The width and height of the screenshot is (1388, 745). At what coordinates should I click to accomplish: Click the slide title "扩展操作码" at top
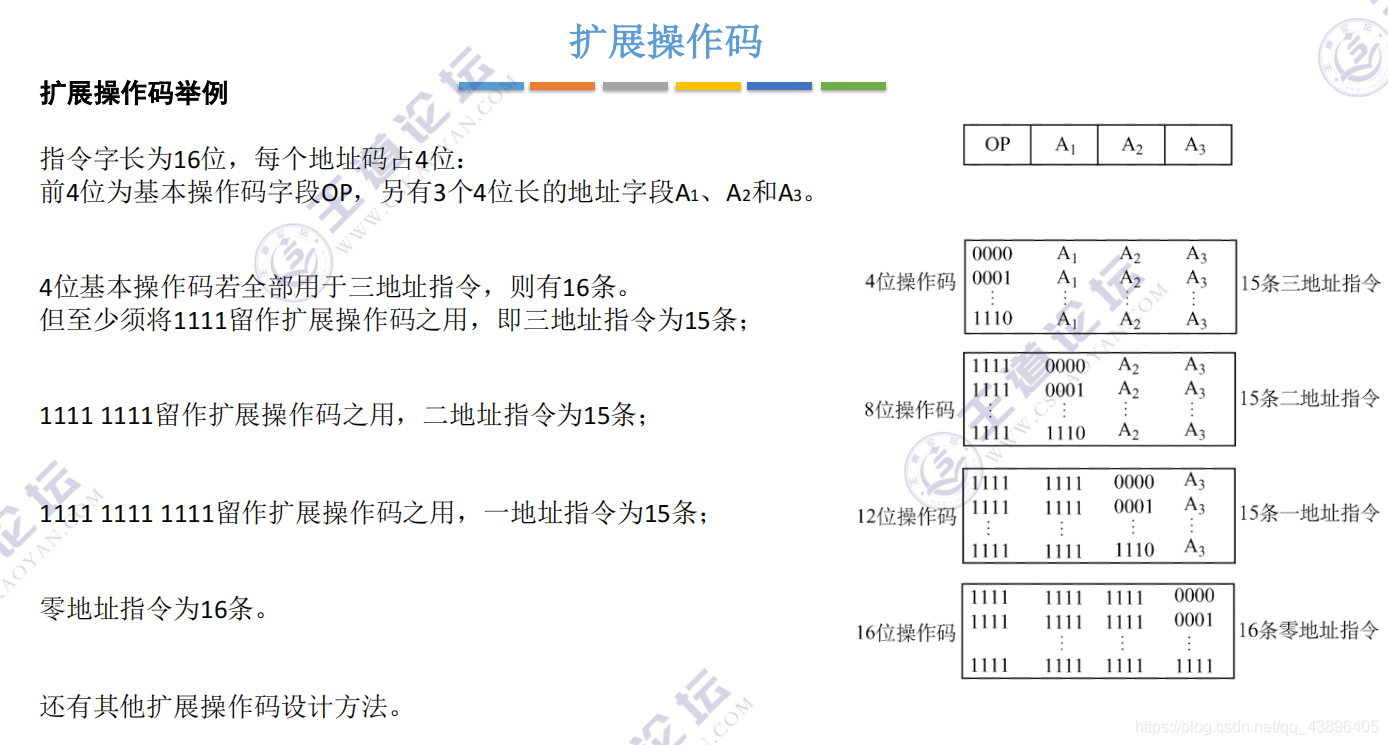[x=666, y=41]
